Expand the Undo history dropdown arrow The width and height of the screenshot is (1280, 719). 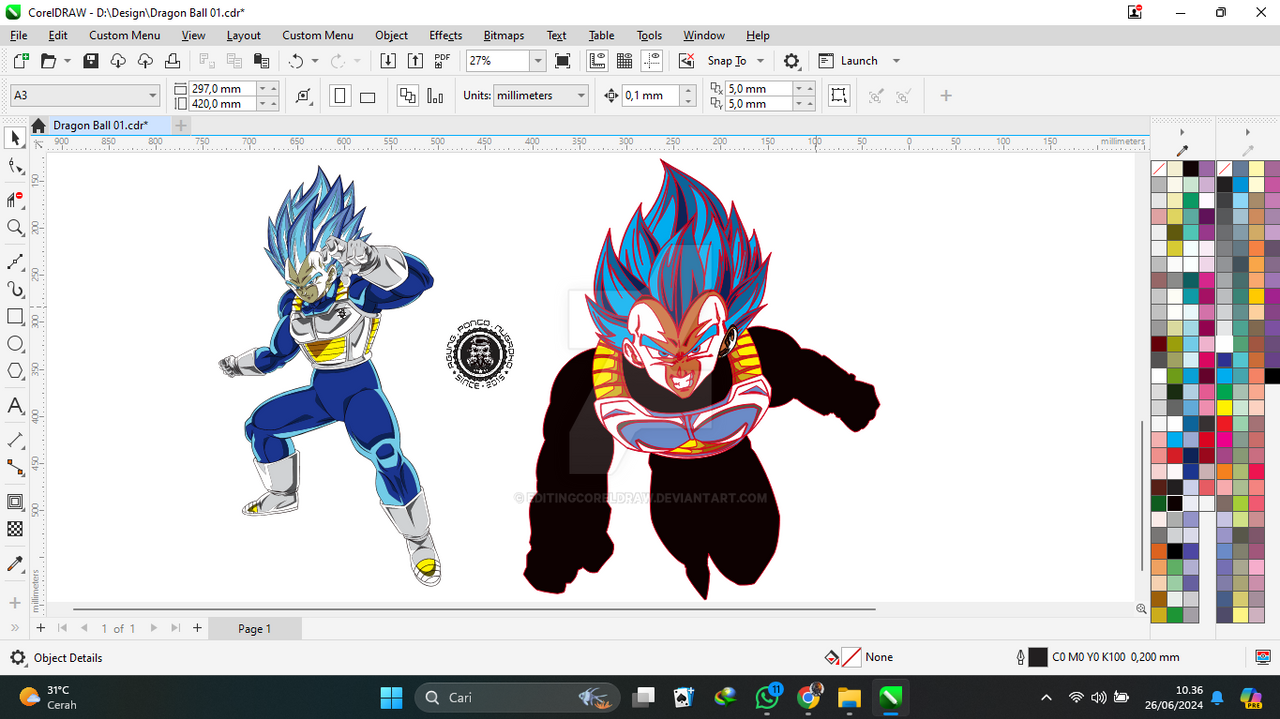coord(314,61)
